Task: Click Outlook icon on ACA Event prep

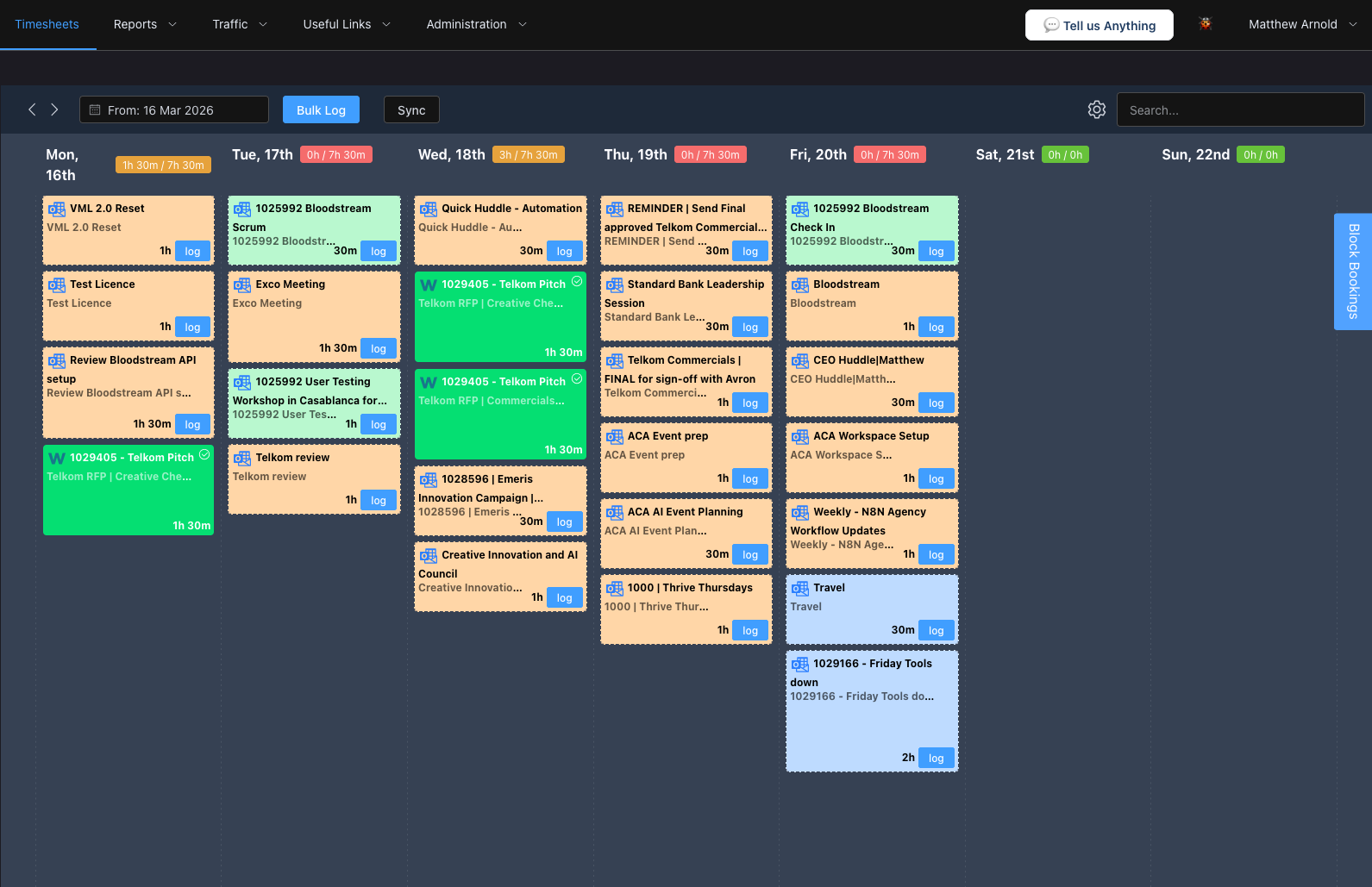Action: point(614,436)
